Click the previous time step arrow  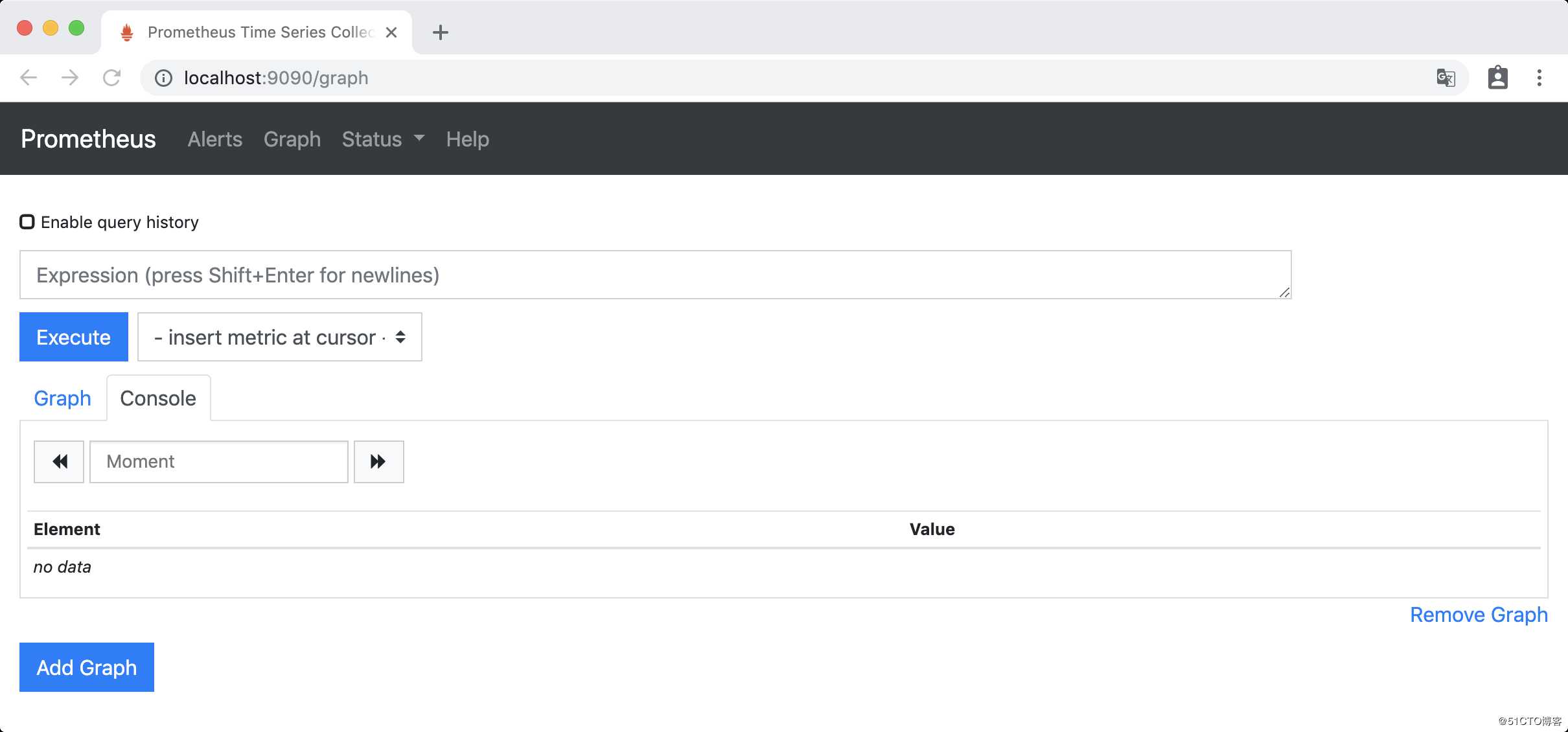click(60, 462)
